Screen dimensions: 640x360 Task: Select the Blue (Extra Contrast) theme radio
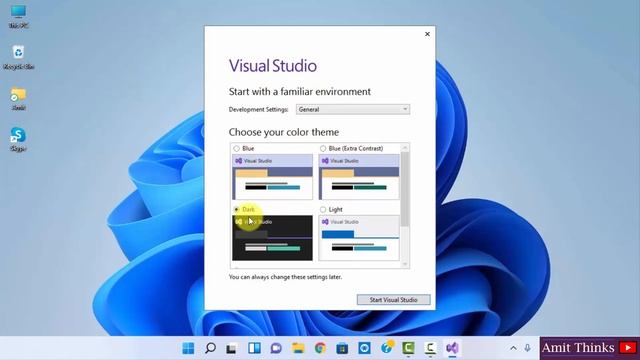323,149
